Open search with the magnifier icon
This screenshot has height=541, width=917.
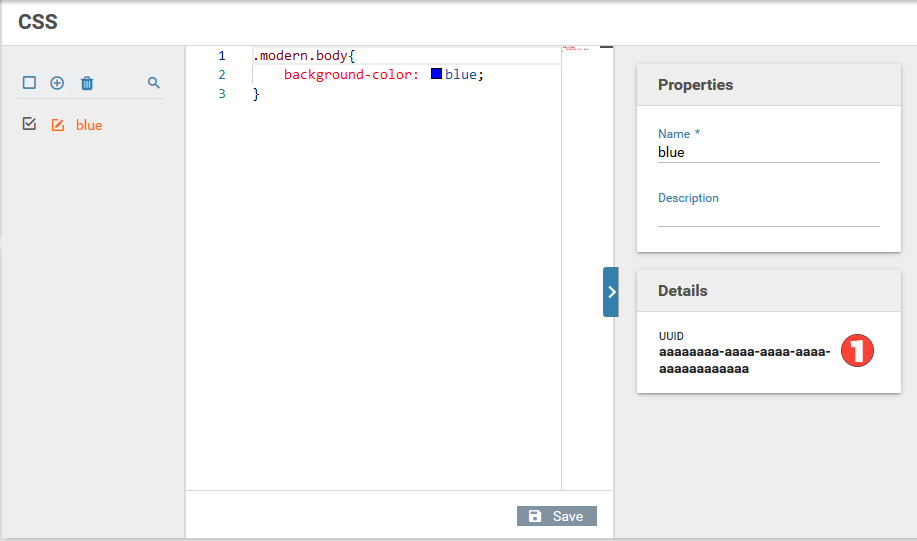coord(154,83)
